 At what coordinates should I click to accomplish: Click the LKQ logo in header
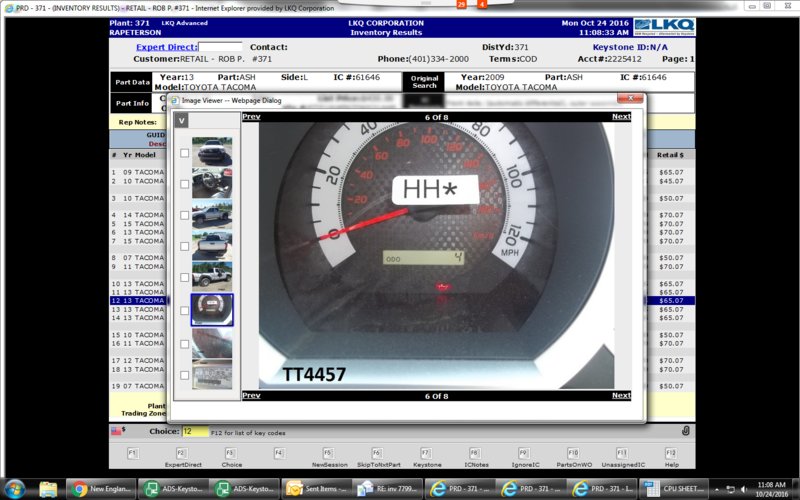click(664, 27)
